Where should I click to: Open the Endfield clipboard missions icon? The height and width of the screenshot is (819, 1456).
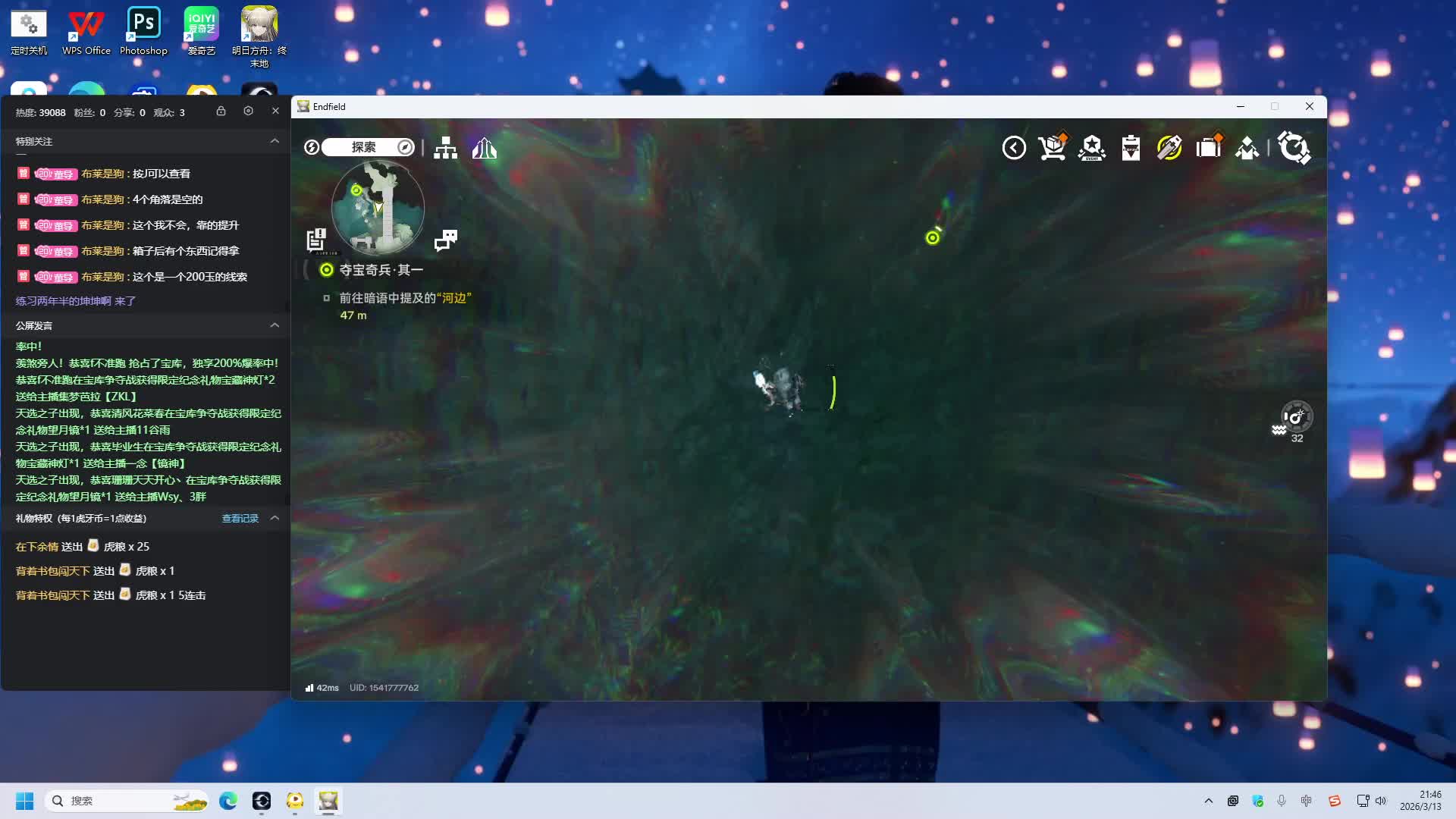tap(1131, 147)
